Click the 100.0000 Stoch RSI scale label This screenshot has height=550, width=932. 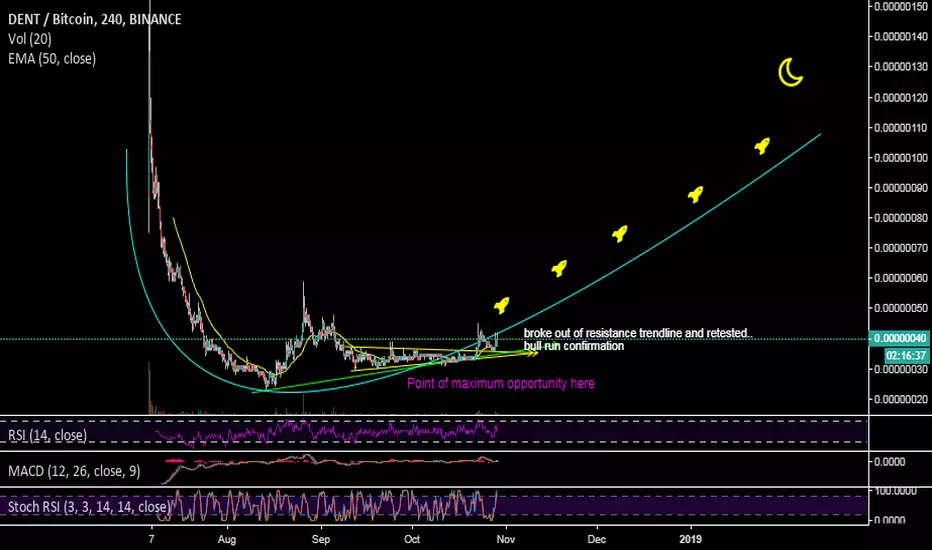[896, 491]
